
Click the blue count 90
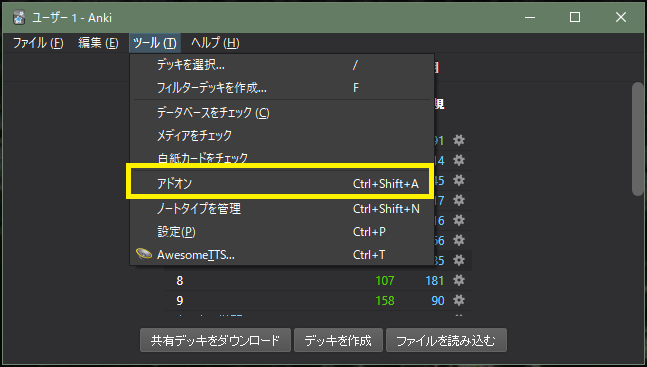pos(438,301)
